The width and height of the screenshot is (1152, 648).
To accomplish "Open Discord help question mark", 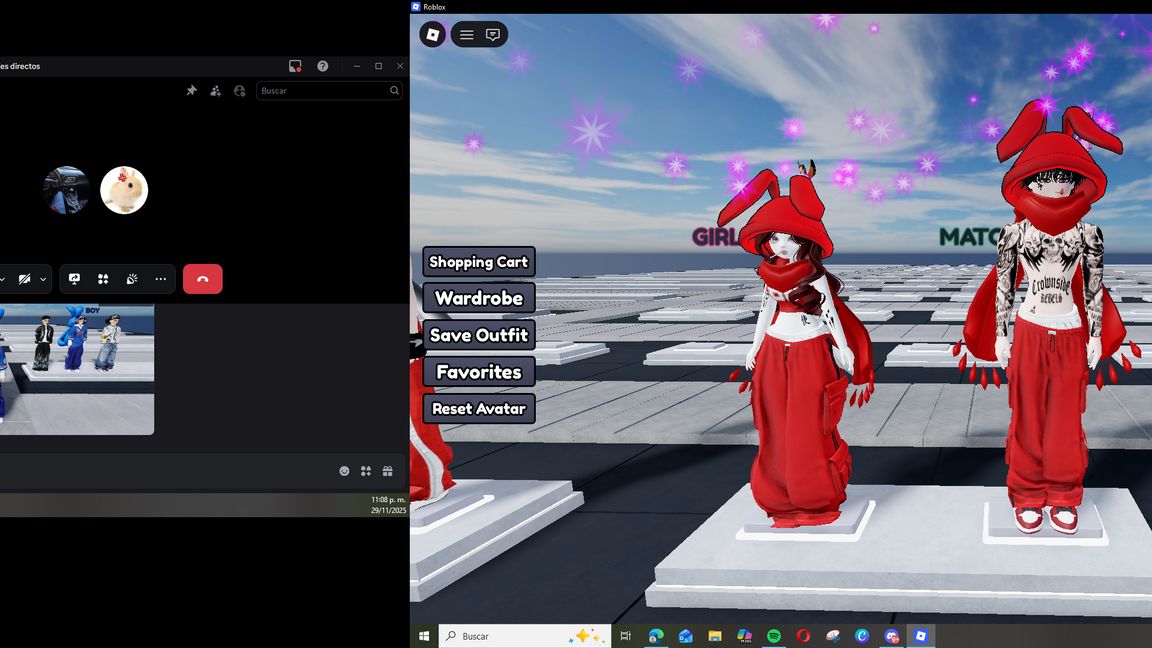I will click(323, 66).
